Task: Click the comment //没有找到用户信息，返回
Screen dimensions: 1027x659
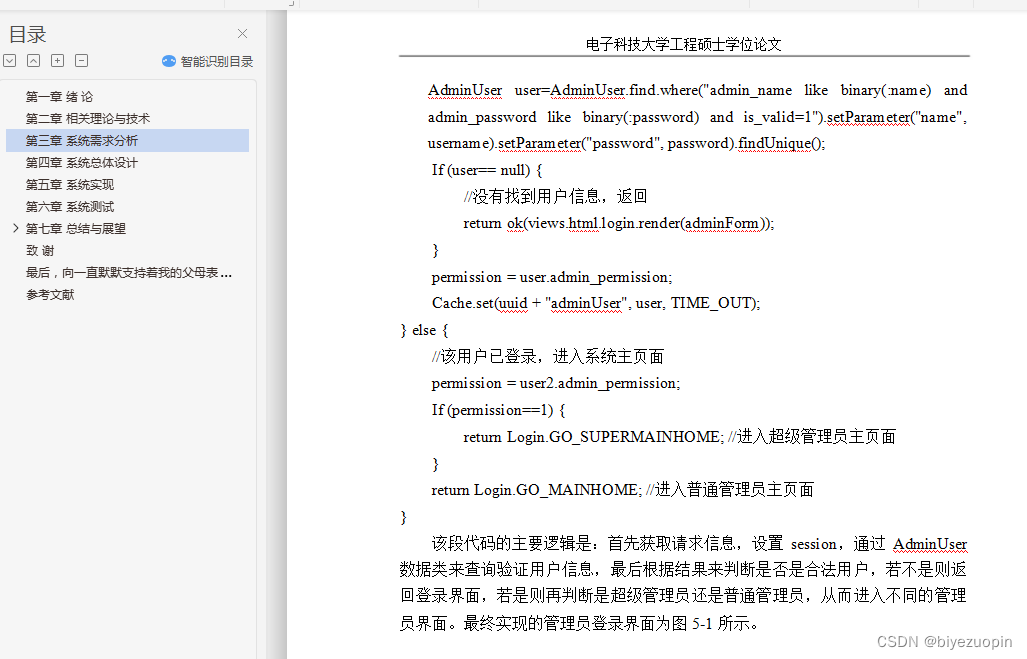Action: (555, 197)
